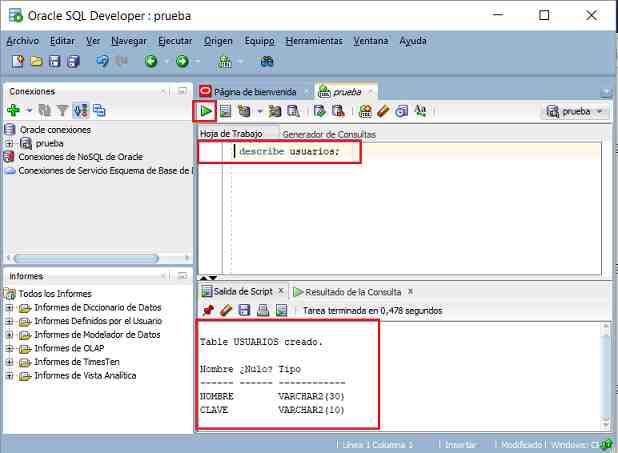This screenshot has height=453, width=618.
Task: Expand Informes de Diccionario de Datos
Action: coord(9,308)
